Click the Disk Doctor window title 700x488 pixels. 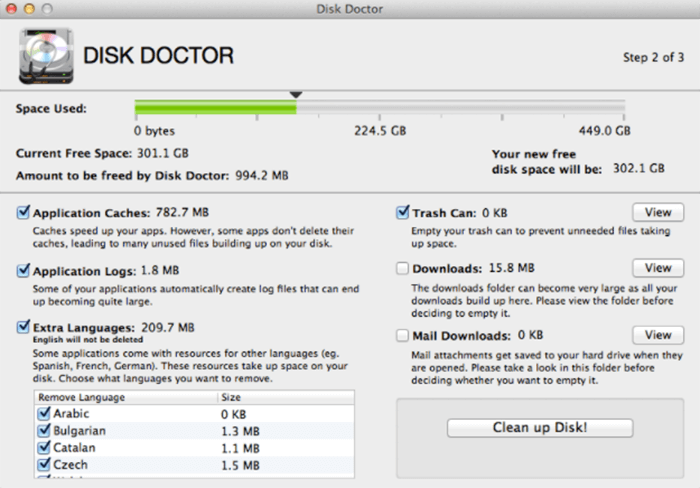(x=350, y=9)
